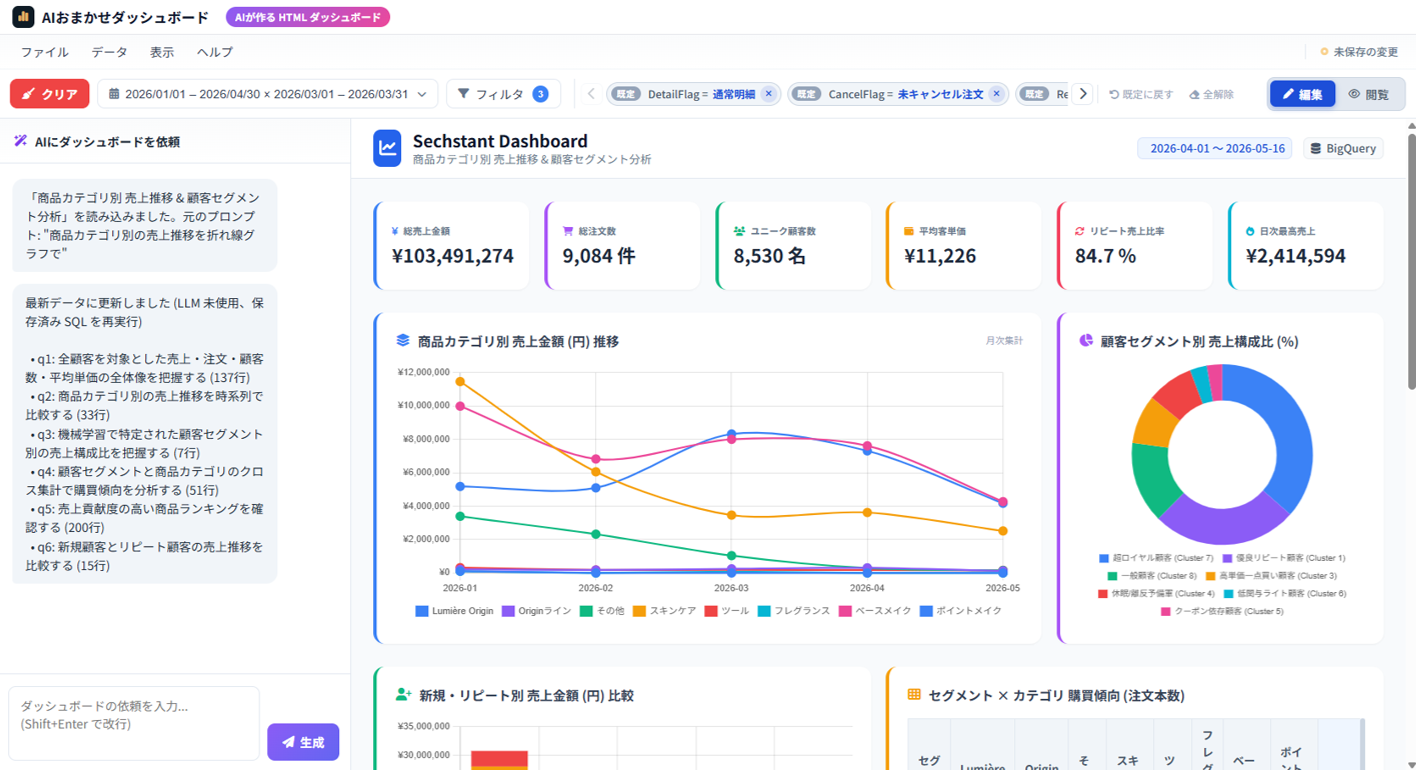
Task: Click the Sechstant Dashboard chart icon
Action: point(387,148)
